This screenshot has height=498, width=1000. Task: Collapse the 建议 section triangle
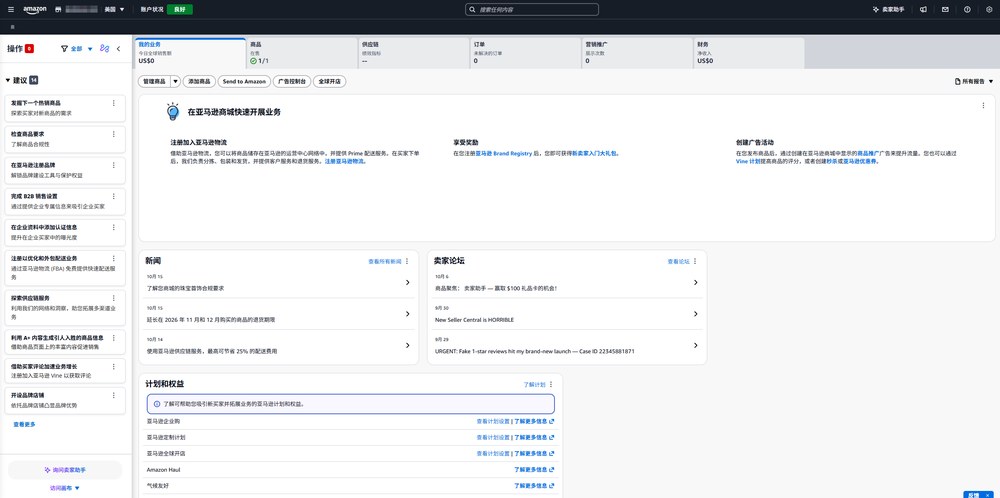pyautogui.click(x=8, y=80)
